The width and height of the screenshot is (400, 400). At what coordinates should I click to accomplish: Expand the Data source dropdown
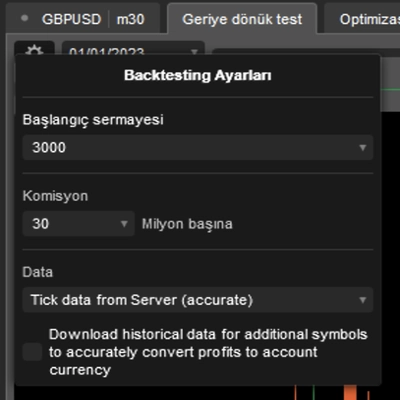[x=363, y=300]
